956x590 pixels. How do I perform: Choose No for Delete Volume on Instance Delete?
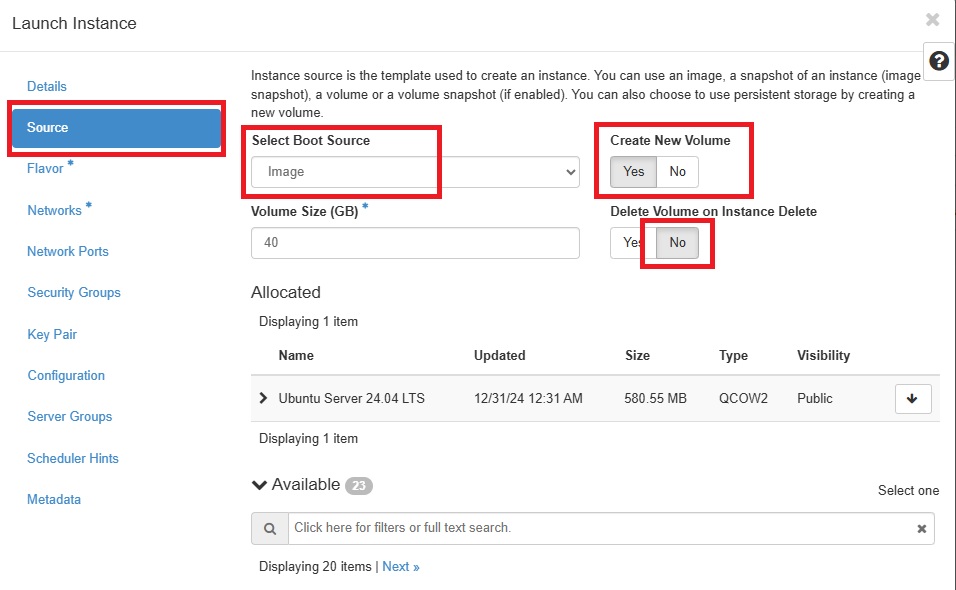(x=677, y=243)
